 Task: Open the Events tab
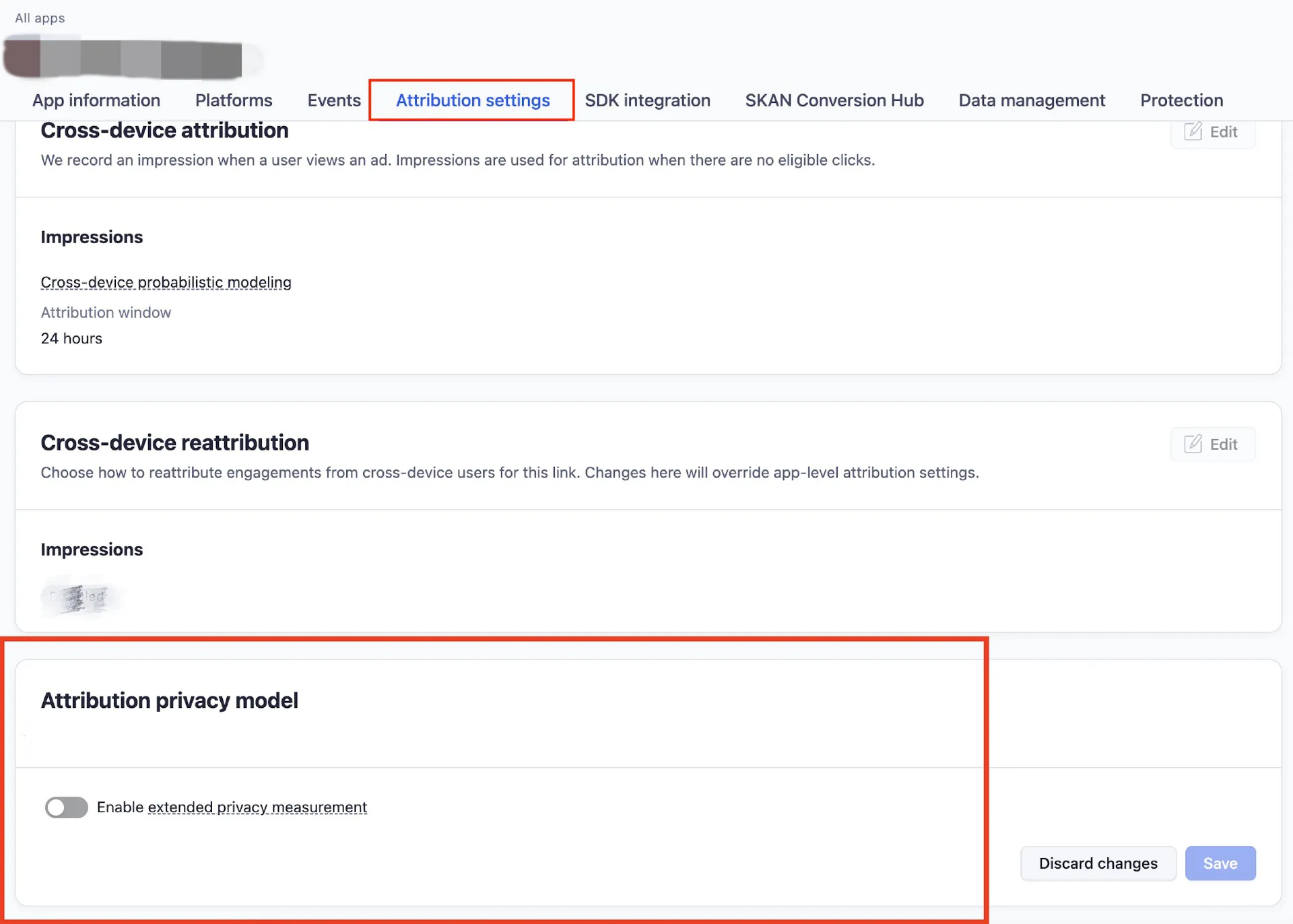point(334,100)
